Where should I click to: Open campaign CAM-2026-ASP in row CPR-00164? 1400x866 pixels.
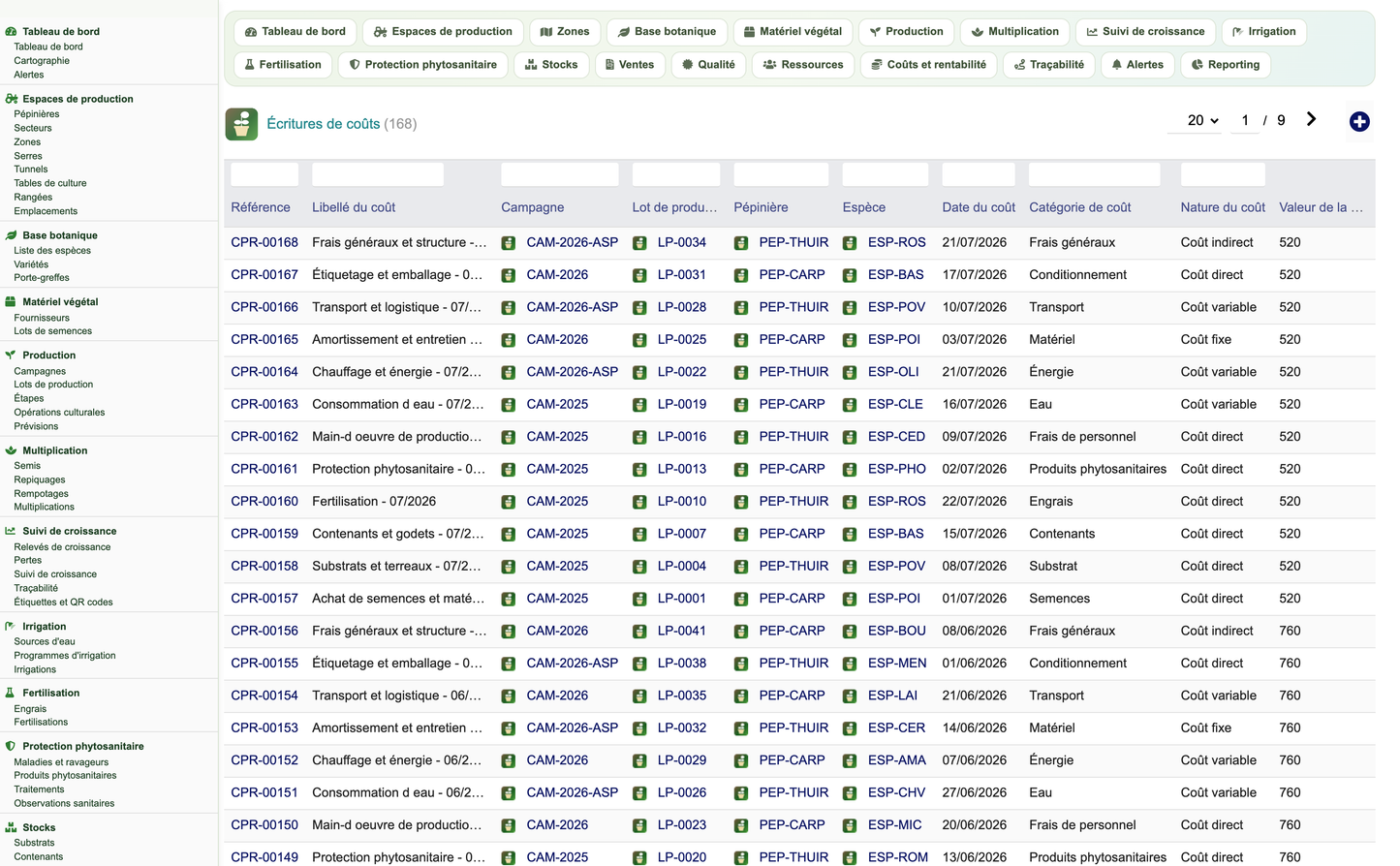572,372
